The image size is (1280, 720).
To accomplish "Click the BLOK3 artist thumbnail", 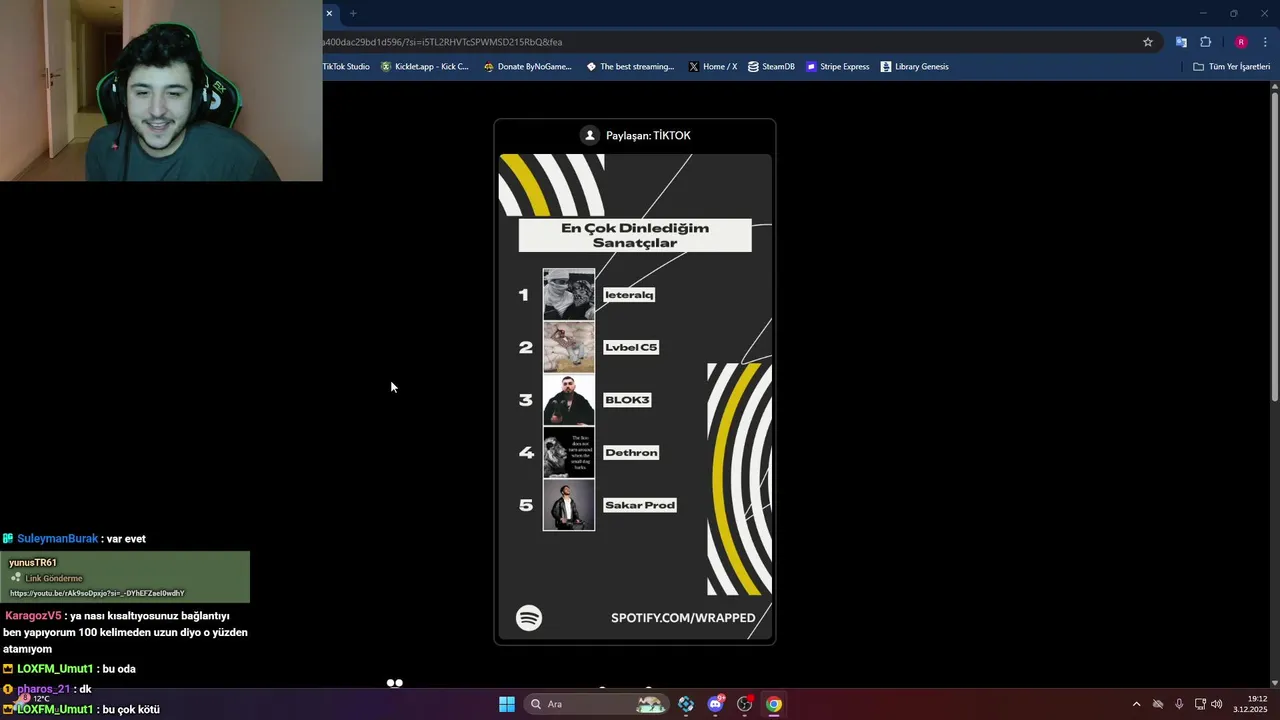I will click(x=569, y=400).
